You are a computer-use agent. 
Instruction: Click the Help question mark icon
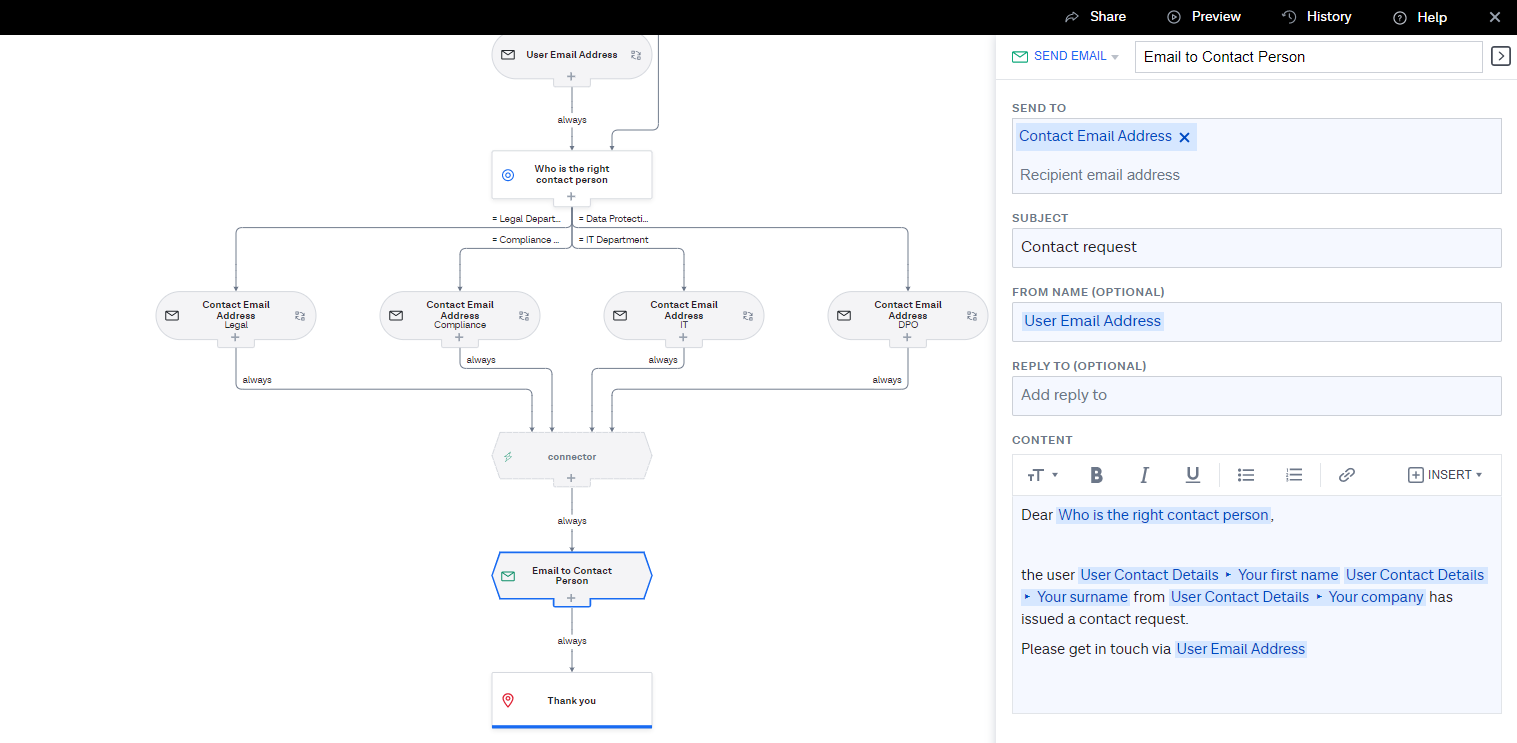[1400, 17]
